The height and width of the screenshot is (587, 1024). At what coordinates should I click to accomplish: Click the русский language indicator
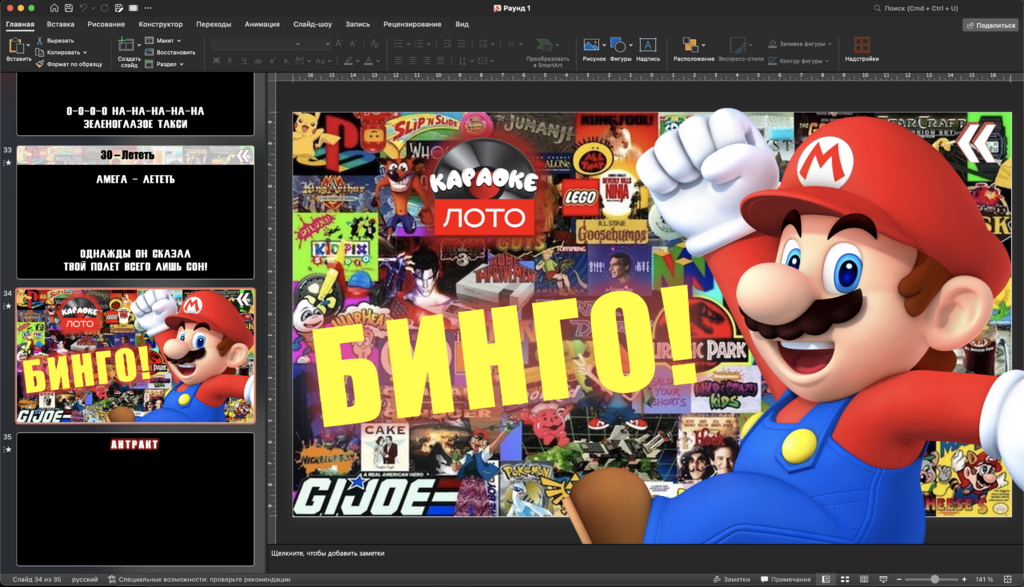[x=85, y=579]
